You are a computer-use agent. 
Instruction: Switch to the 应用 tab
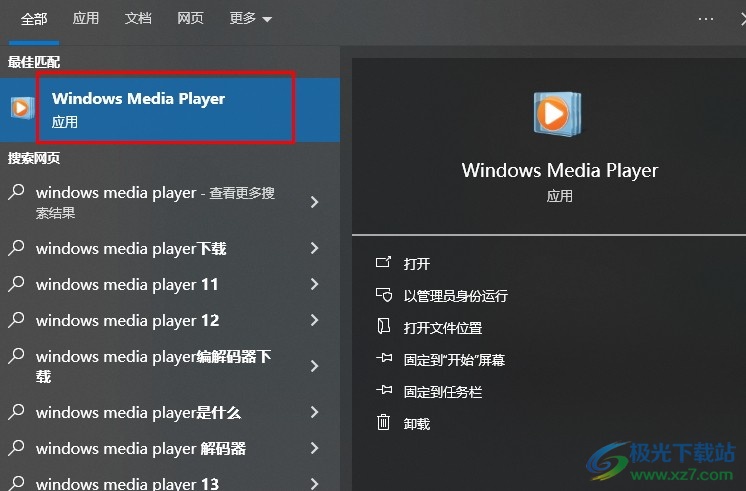(x=86, y=18)
